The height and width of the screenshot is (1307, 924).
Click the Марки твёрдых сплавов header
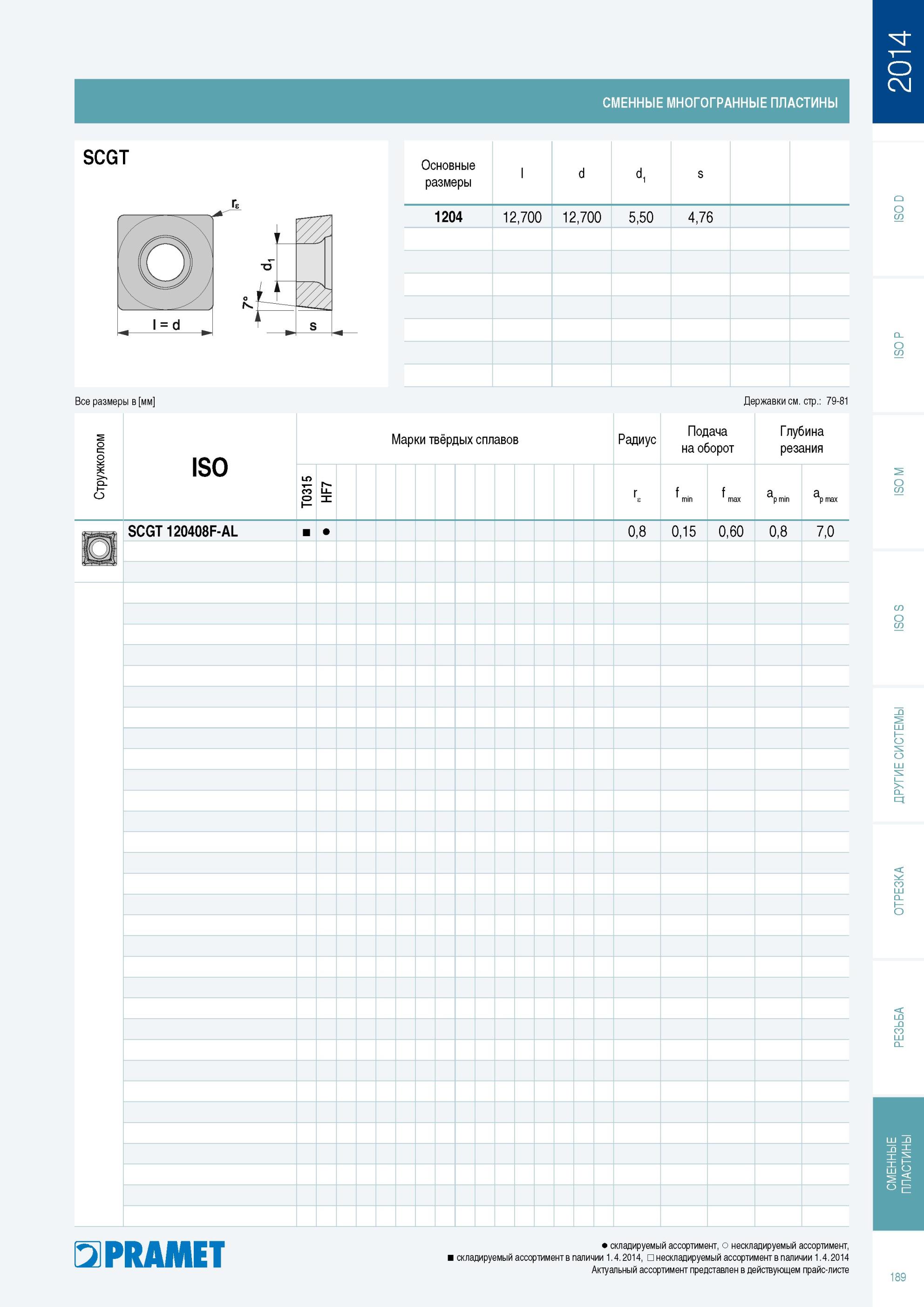(455, 439)
